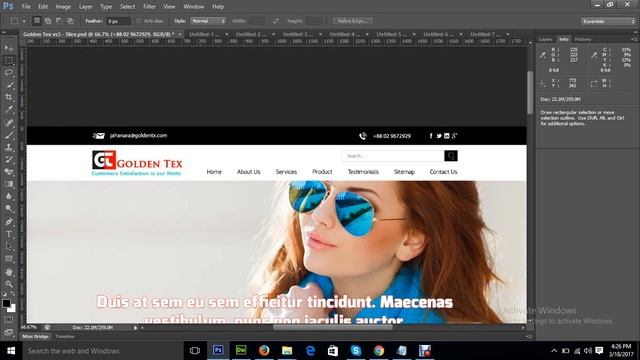Open Firefox from the taskbar
Image resolution: width=640 pixels, height=360 pixels.
click(264, 350)
